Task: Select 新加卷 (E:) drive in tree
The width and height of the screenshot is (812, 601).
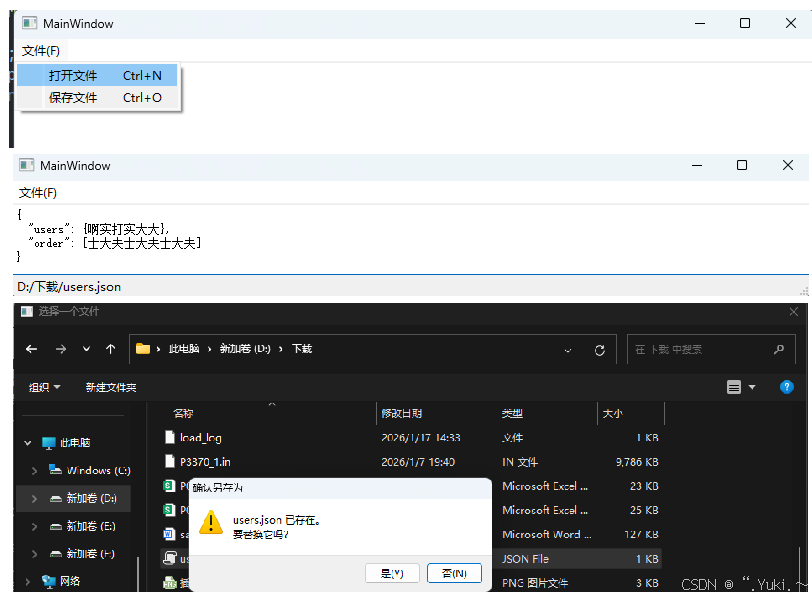Action: click(91, 526)
